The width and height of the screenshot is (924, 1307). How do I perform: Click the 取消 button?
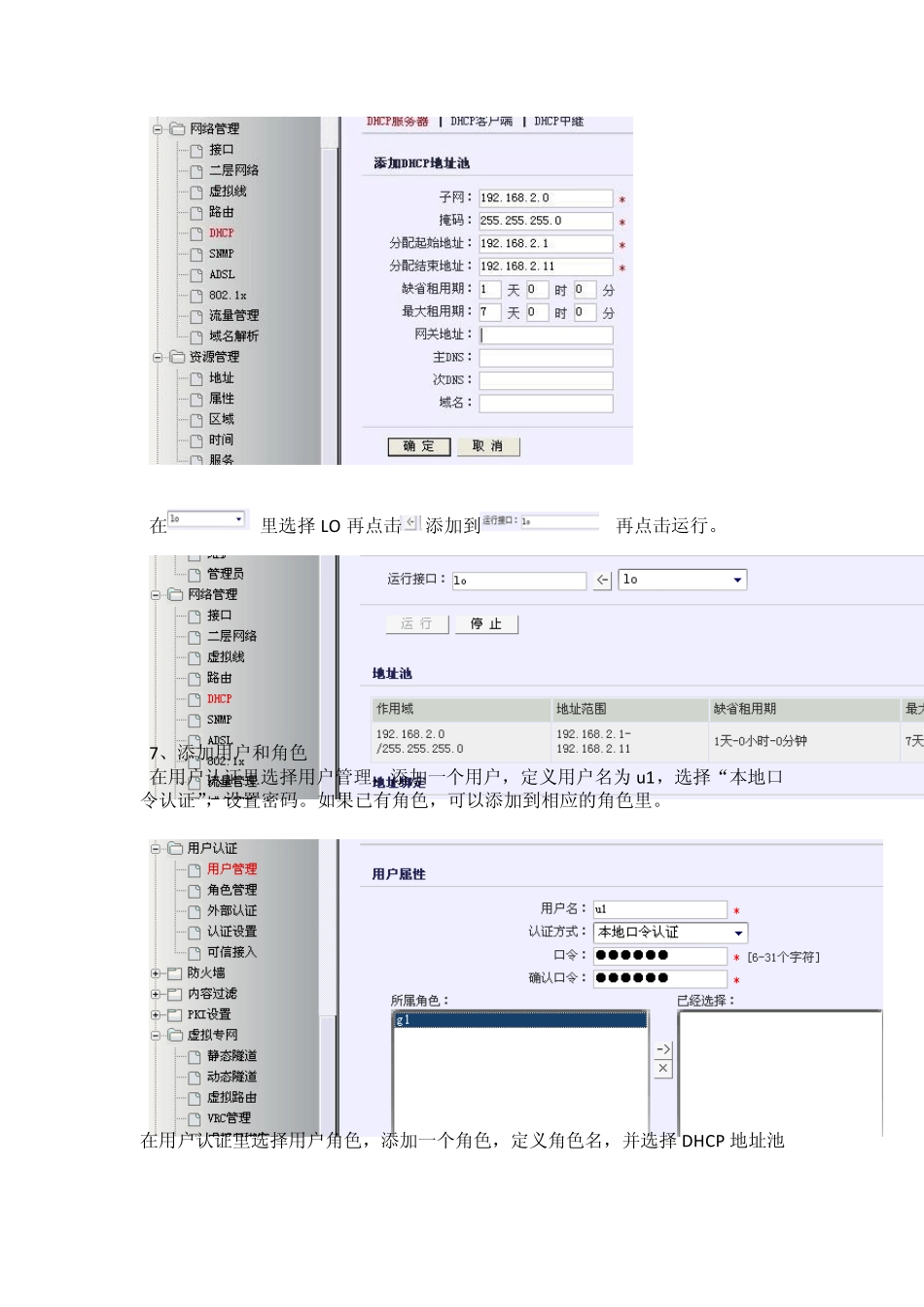click(488, 446)
